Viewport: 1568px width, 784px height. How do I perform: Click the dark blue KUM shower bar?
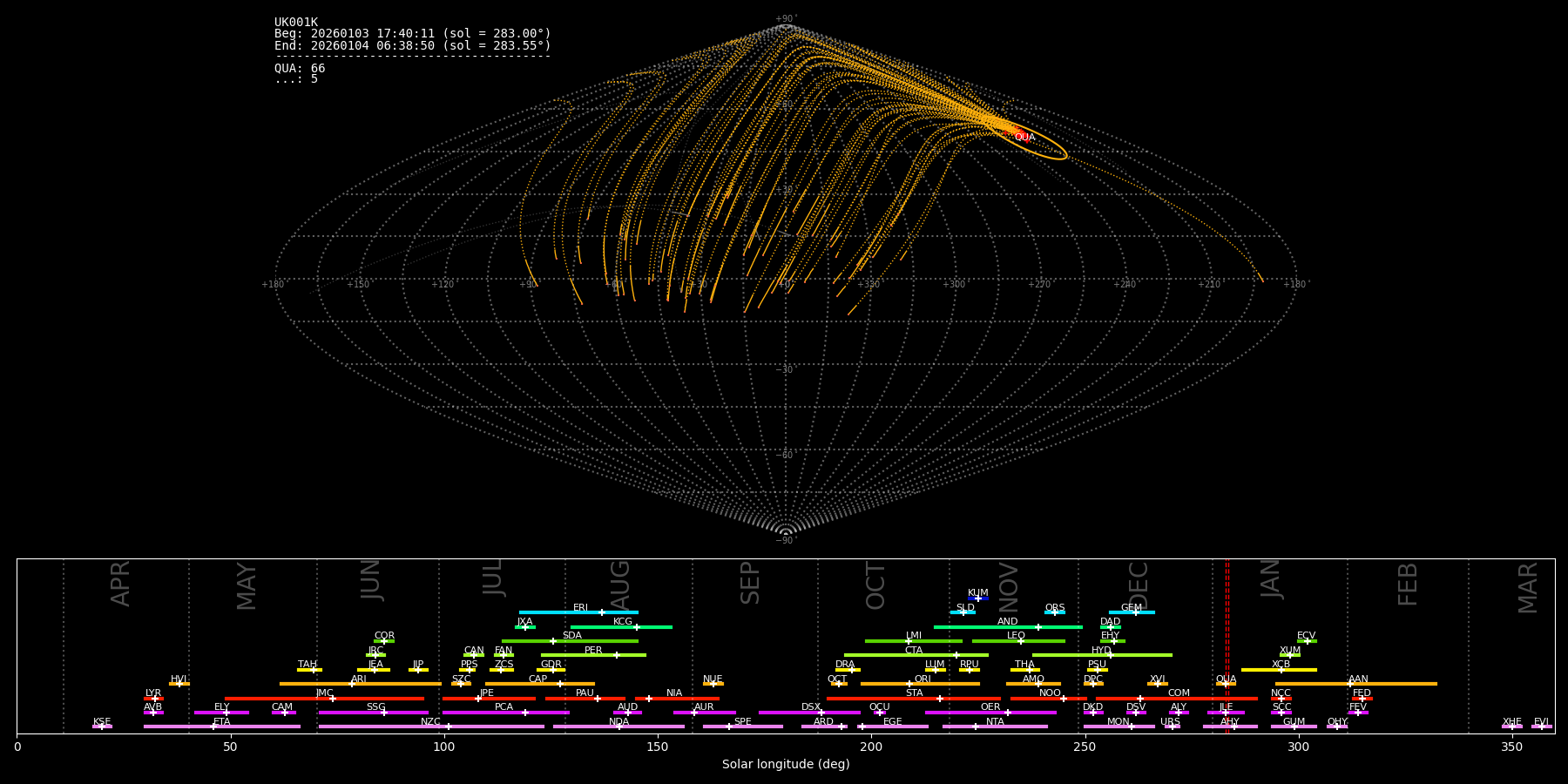tap(977, 598)
